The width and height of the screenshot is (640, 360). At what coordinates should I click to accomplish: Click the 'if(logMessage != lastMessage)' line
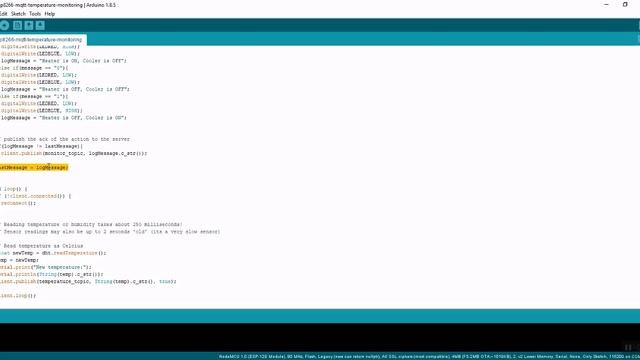[41, 146]
